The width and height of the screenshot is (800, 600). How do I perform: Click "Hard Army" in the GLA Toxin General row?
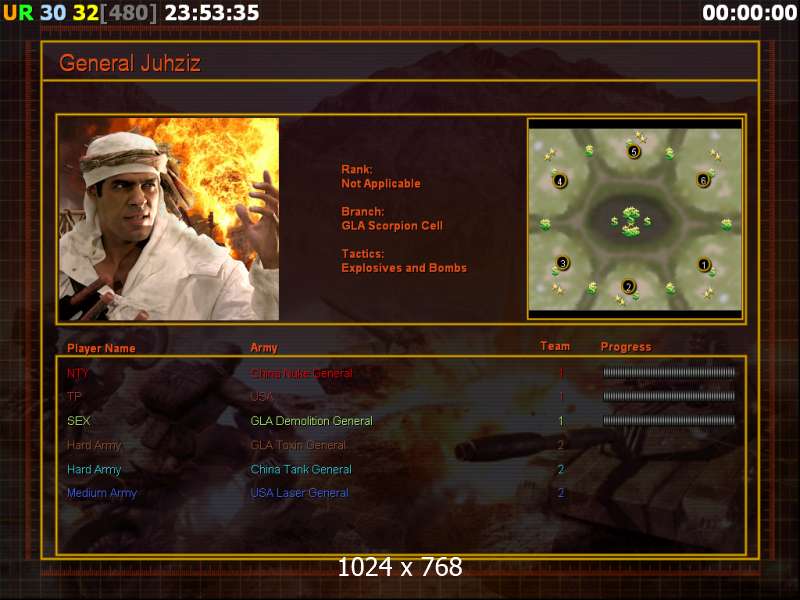[94, 445]
